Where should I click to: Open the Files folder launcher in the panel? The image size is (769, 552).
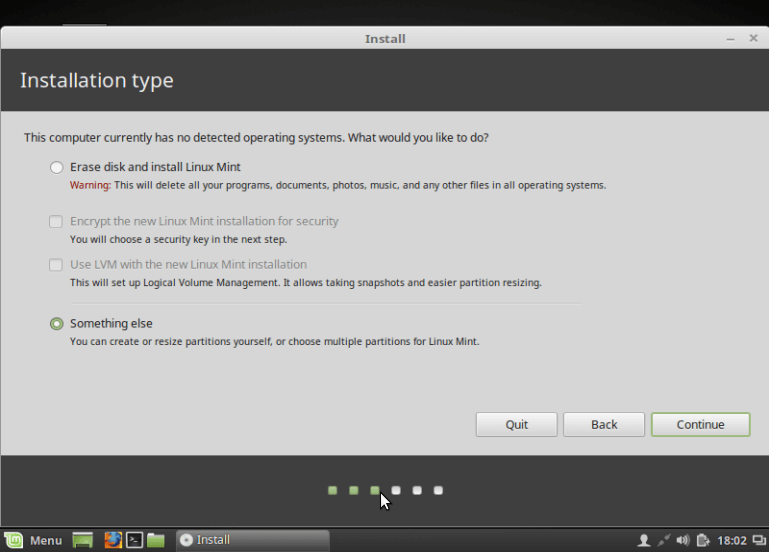[x=156, y=540]
